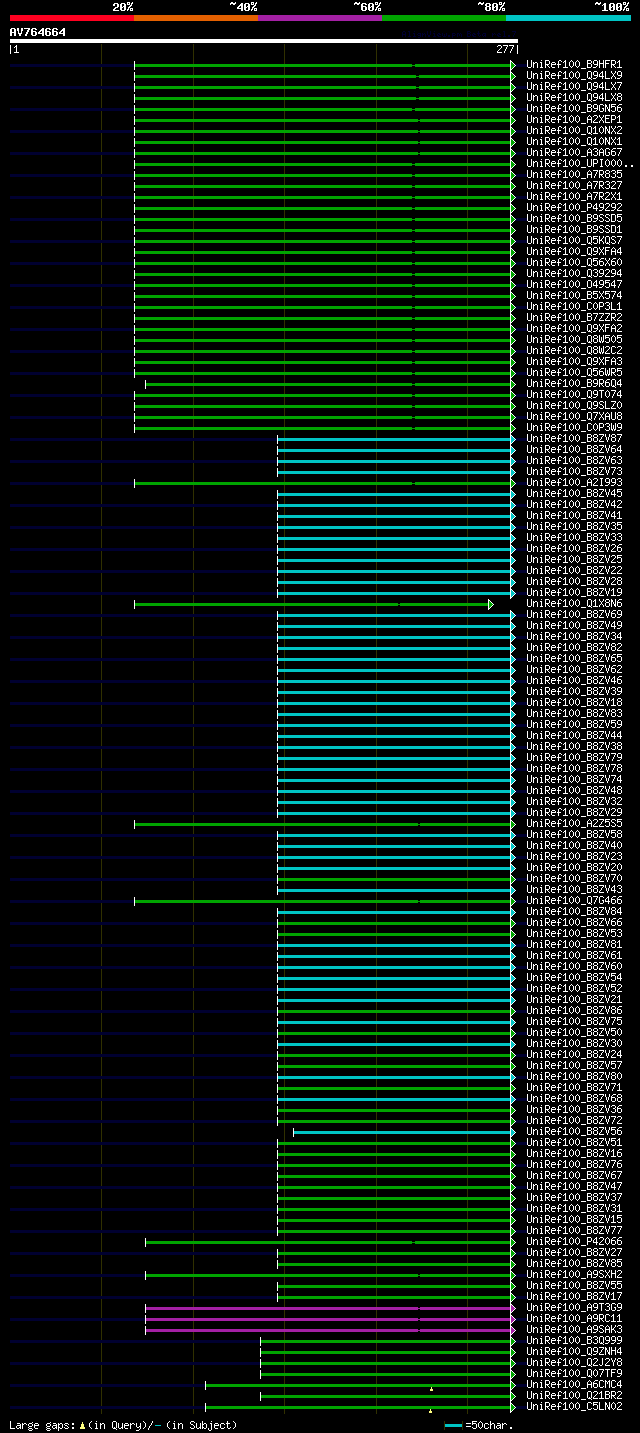Select hit label UniRef100_Q21BR2
This screenshot has width=640, height=1433.
574,1396
